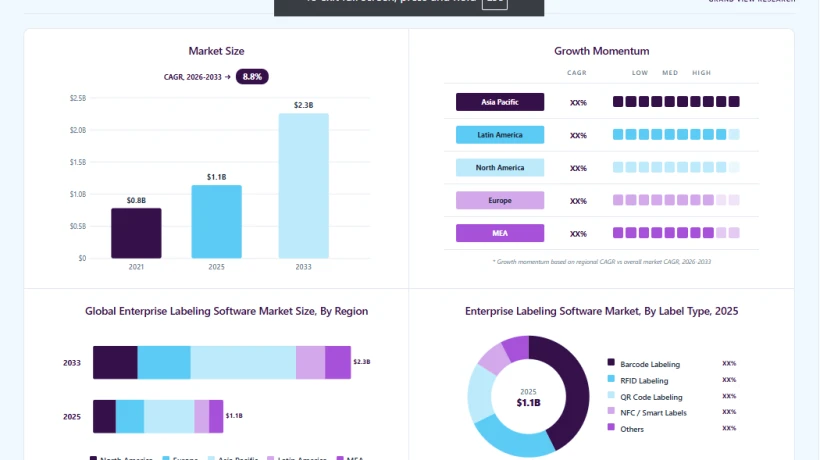The height and width of the screenshot is (460, 820).
Task: Click the XX% CAGR value for Asia Pacific
Action: (578, 103)
